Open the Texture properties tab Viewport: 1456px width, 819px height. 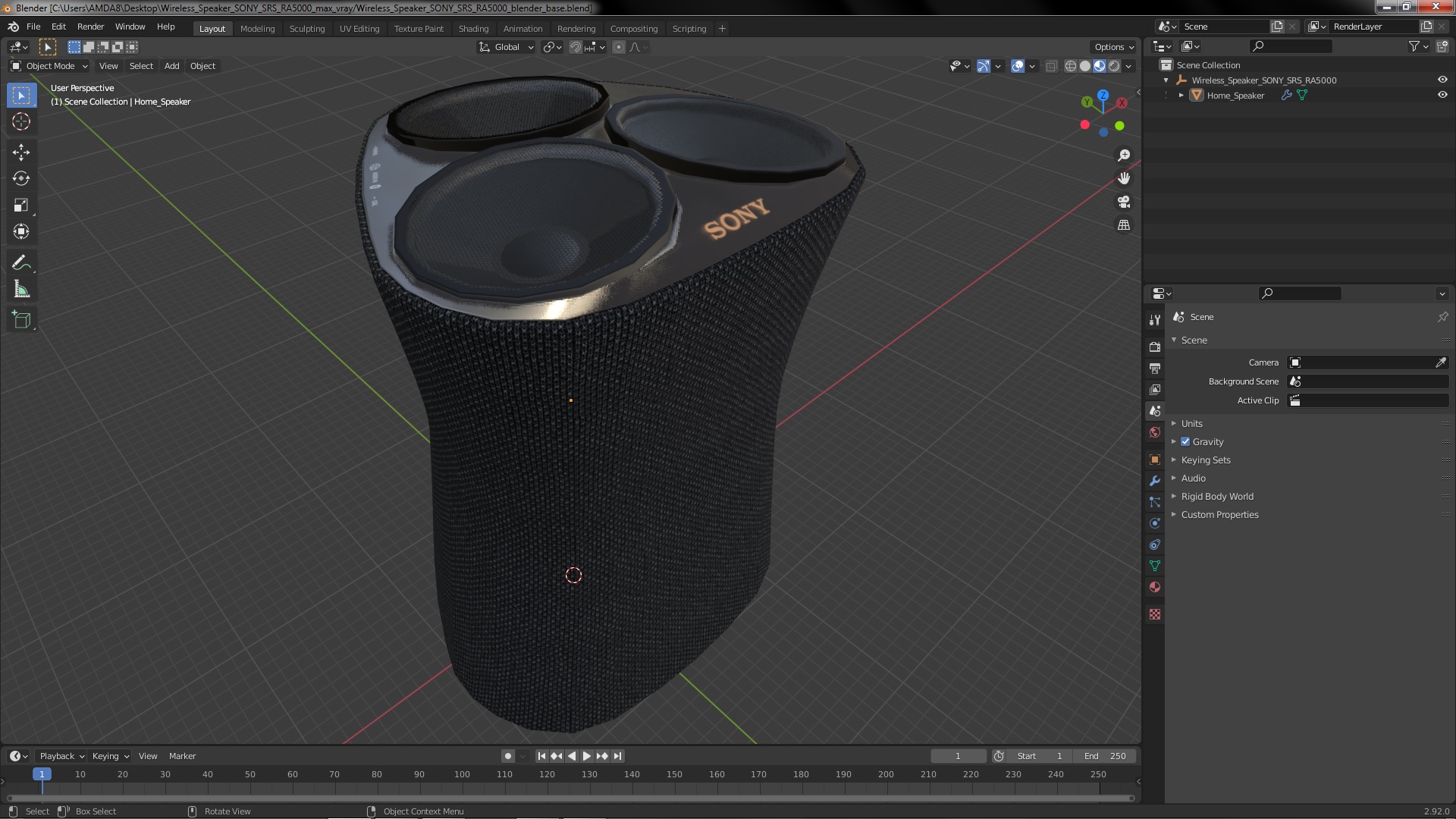coord(1155,614)
